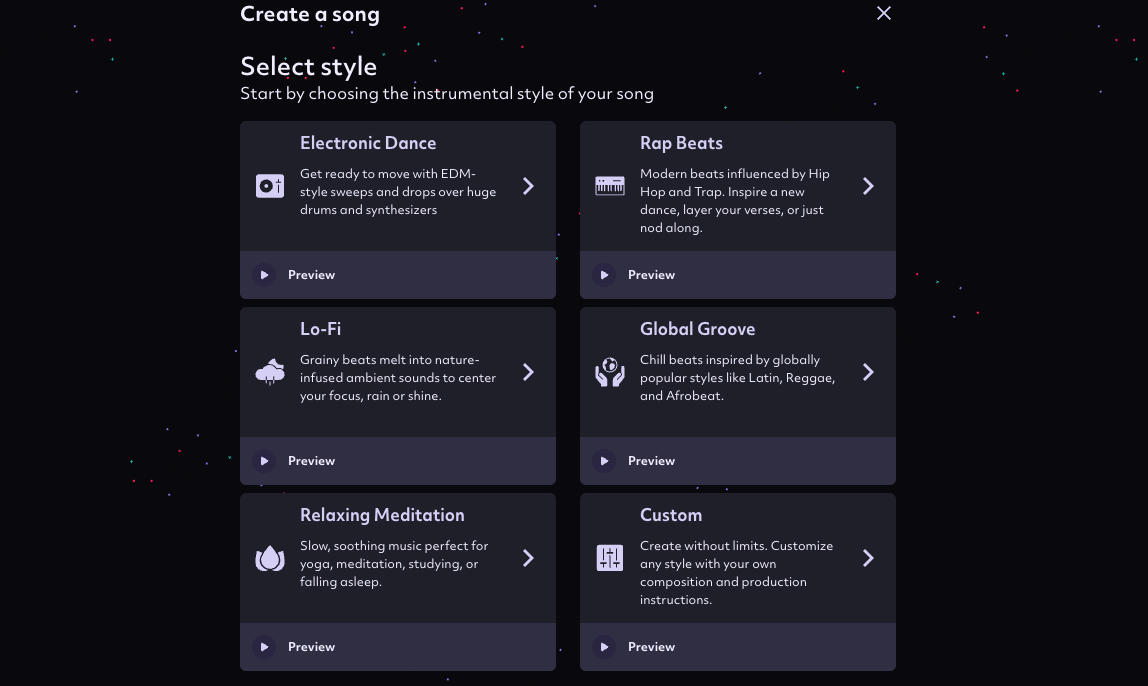Viewport: 1148px width, 686px height.
Task: Click the rain cloud Lo-Fi icon
Action: (270, 372)
